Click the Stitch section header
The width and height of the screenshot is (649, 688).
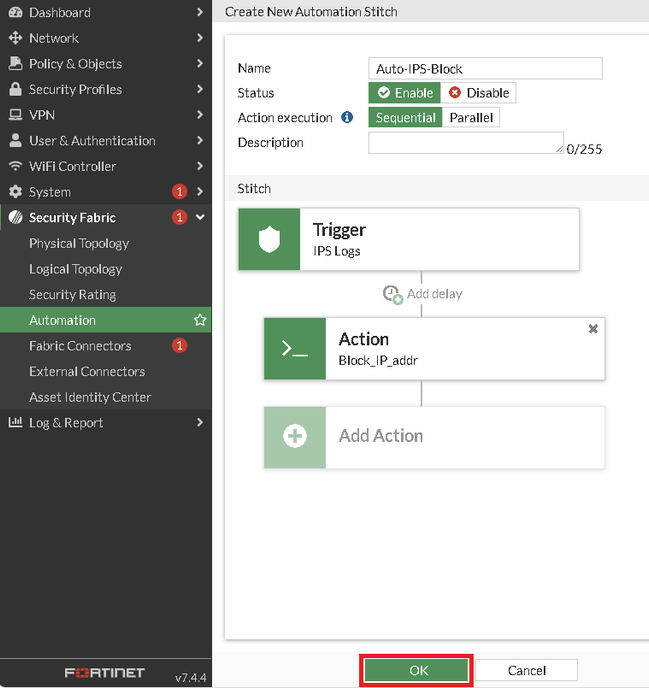click(254, 189)
